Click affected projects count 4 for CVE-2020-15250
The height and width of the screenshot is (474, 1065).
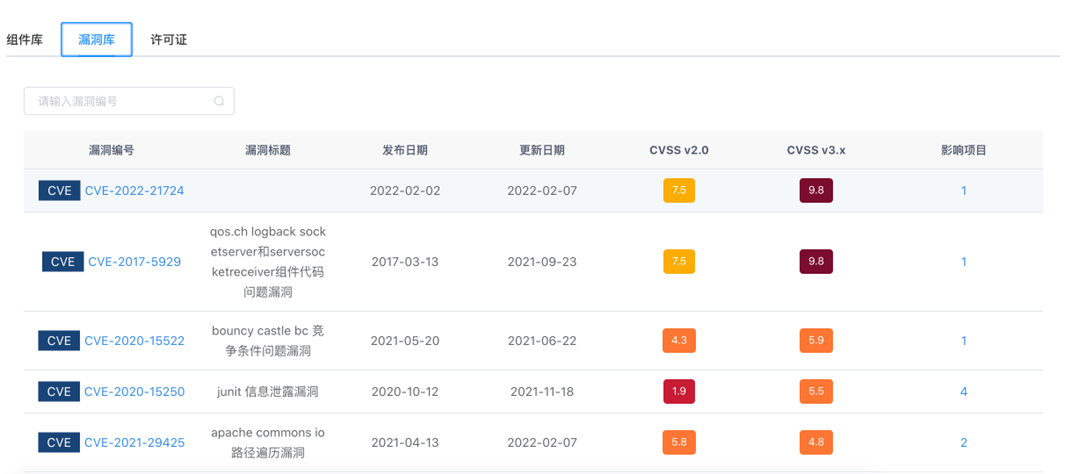(x=964, y=392)
